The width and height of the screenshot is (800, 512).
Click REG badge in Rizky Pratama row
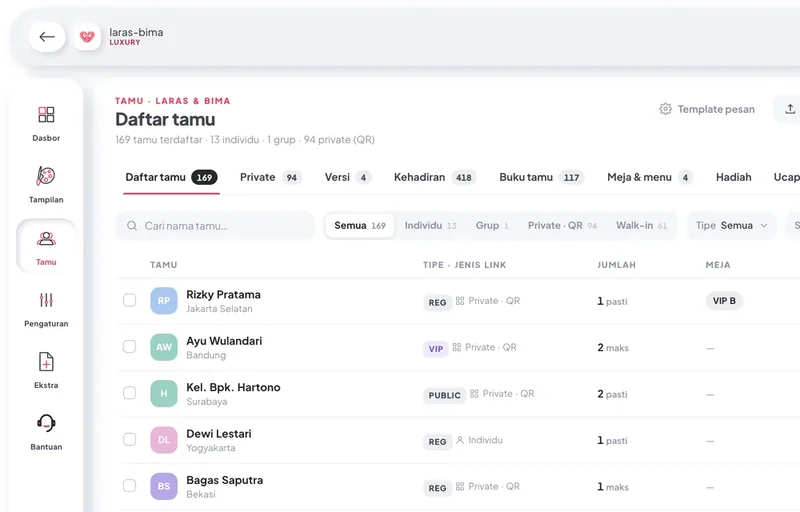pyautogui.click(x=437, y=302)
